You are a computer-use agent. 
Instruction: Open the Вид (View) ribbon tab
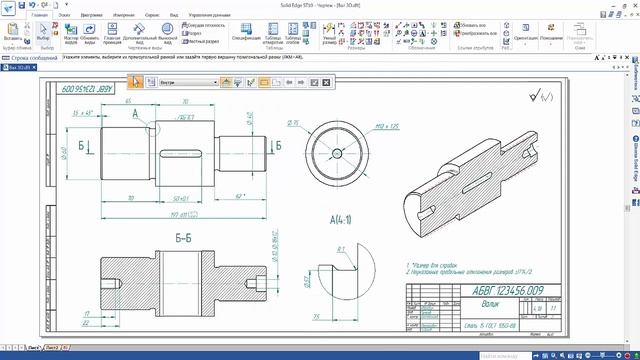tap(174, 15)
